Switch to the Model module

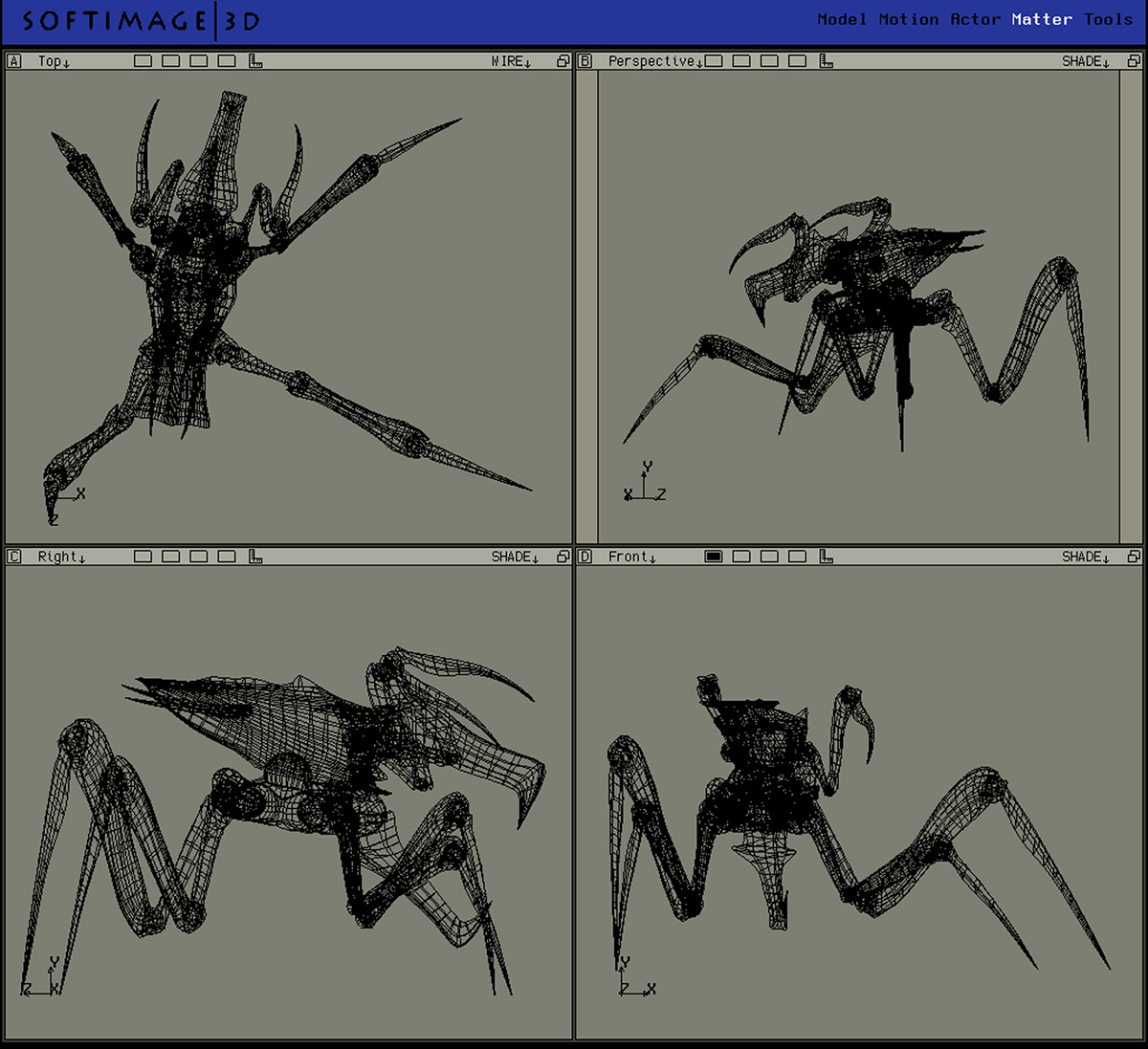842,19
